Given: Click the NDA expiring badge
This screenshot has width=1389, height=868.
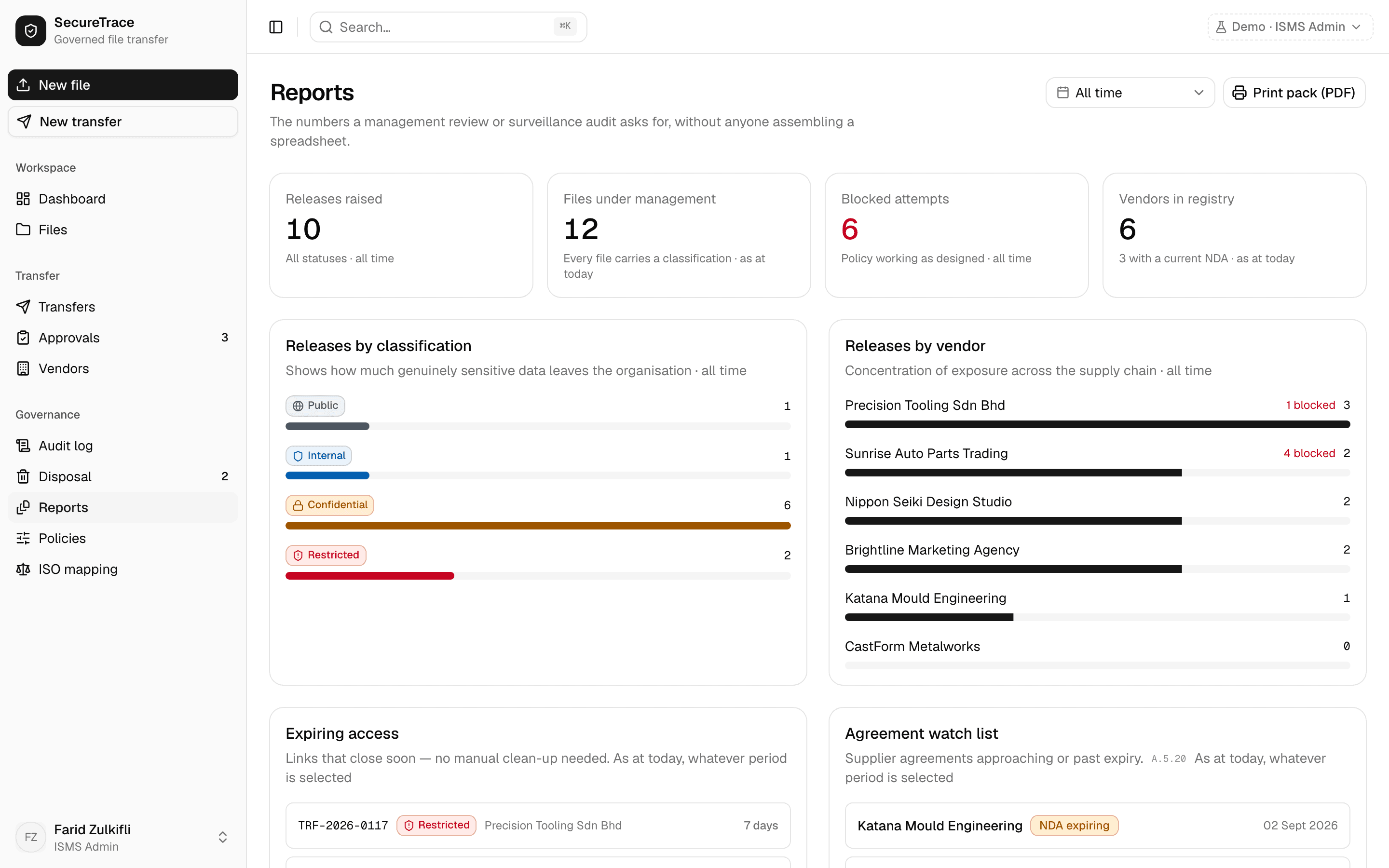Looking at the screenshot, I should [1074, 825].
